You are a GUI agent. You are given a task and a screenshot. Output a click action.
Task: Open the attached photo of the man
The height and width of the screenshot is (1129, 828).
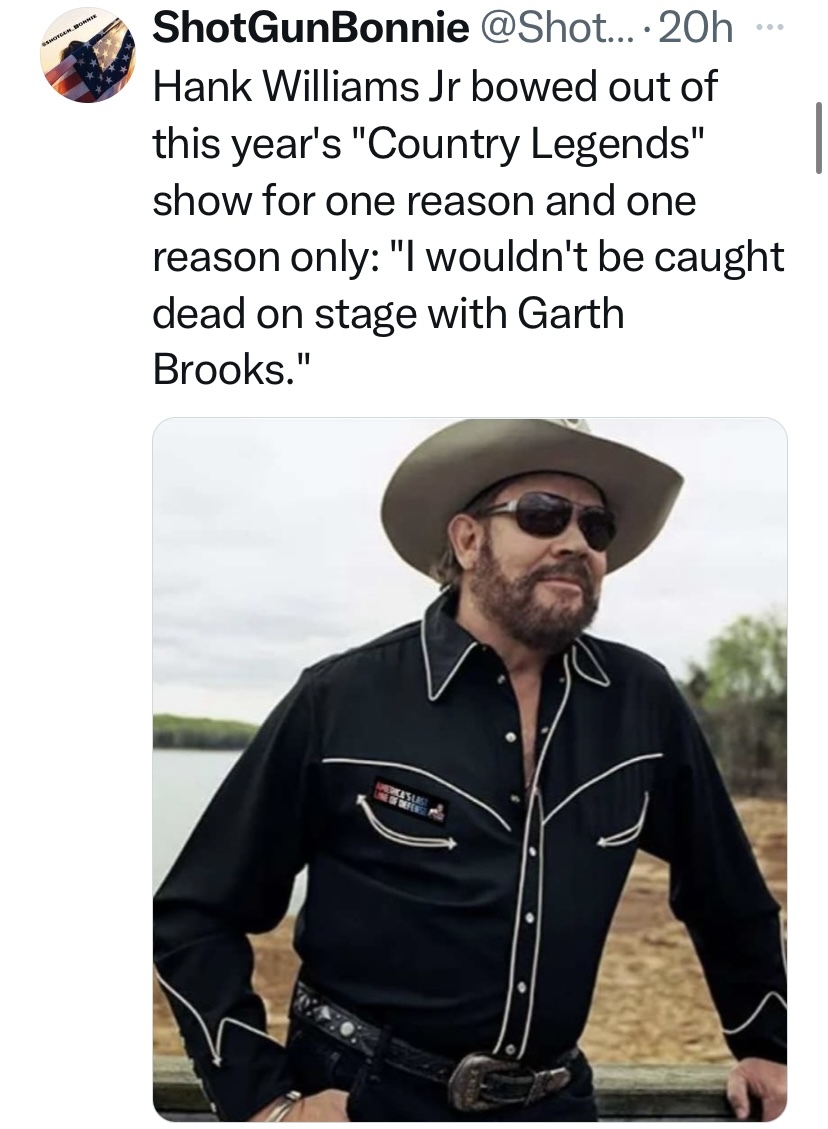470,768
